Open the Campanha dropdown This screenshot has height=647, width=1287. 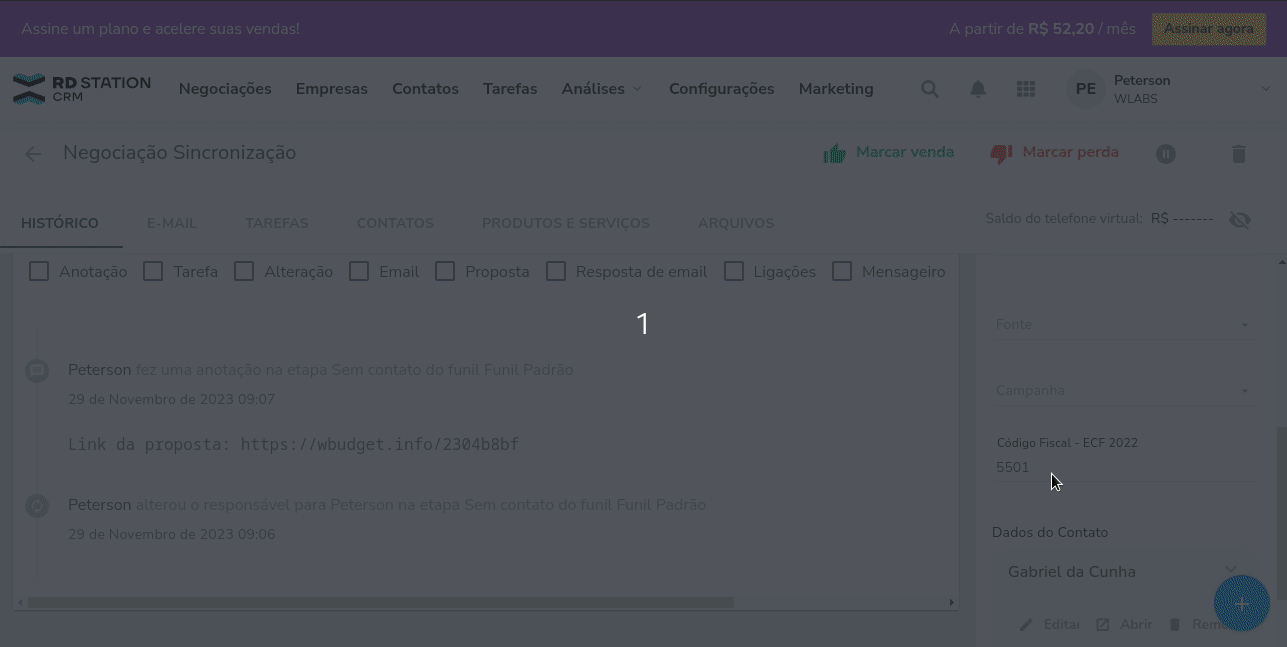tap(1122, 391)
